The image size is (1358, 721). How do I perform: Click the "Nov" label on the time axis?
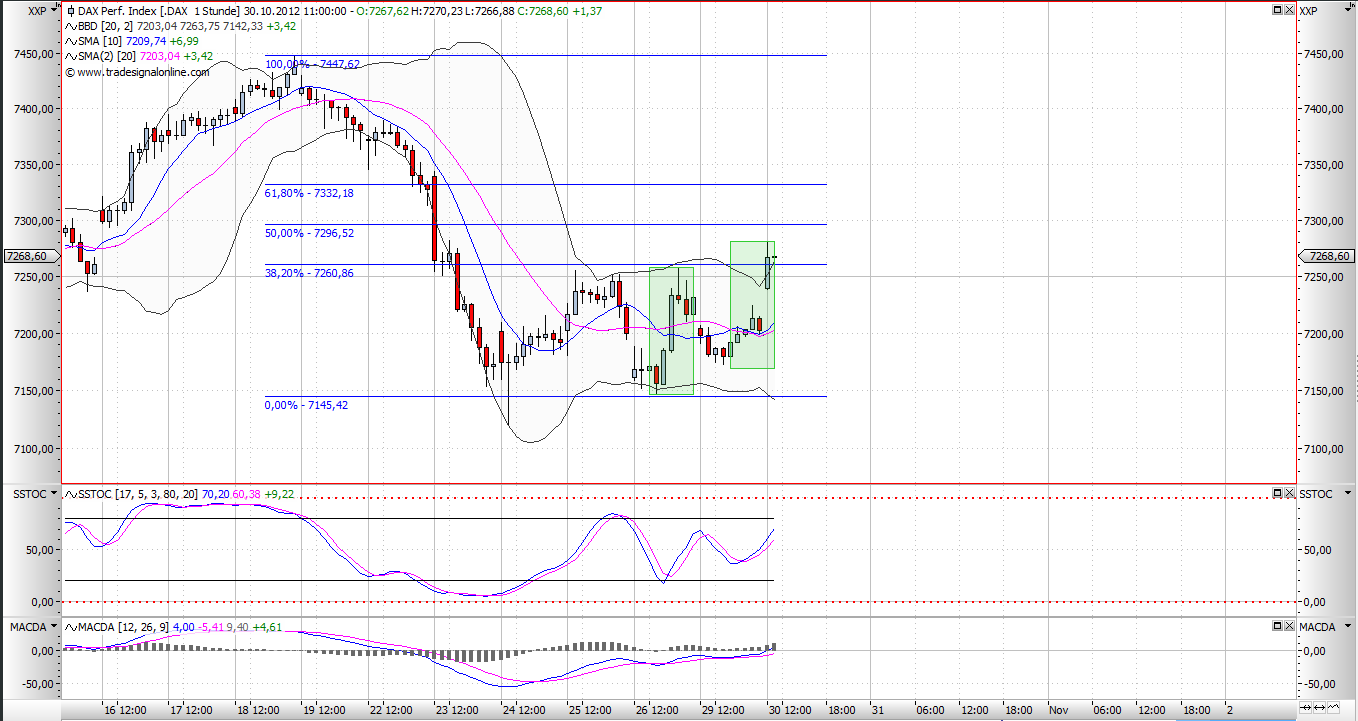pyautogui.click(x=1058, y=710)
